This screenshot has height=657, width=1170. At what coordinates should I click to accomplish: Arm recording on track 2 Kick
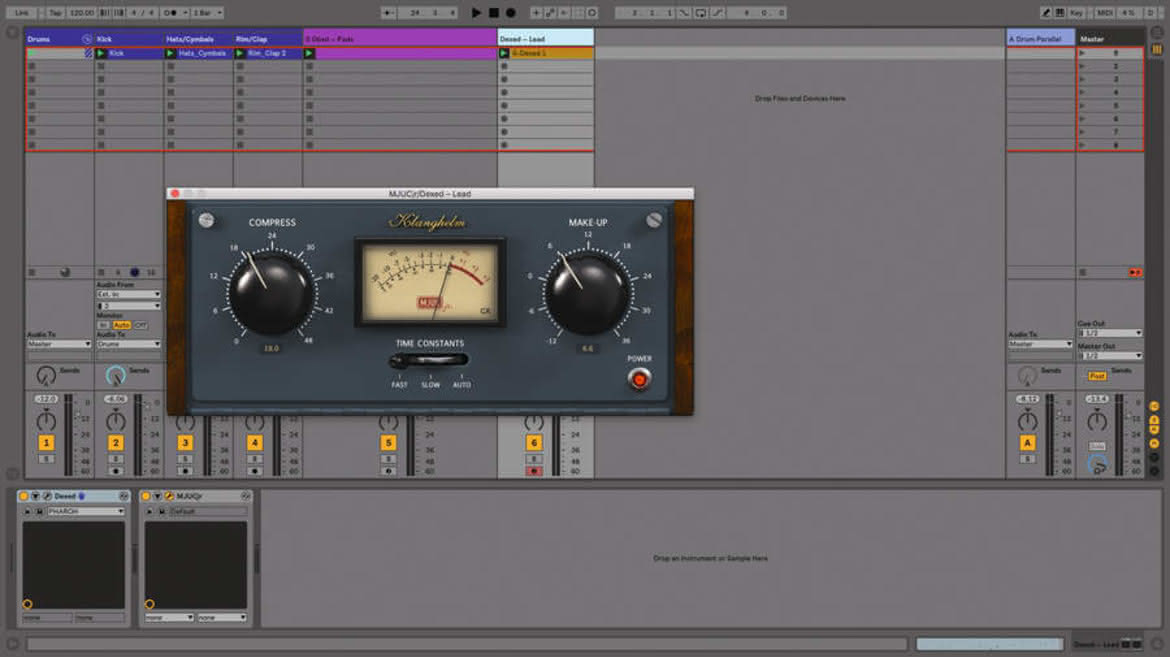point(116,471)
